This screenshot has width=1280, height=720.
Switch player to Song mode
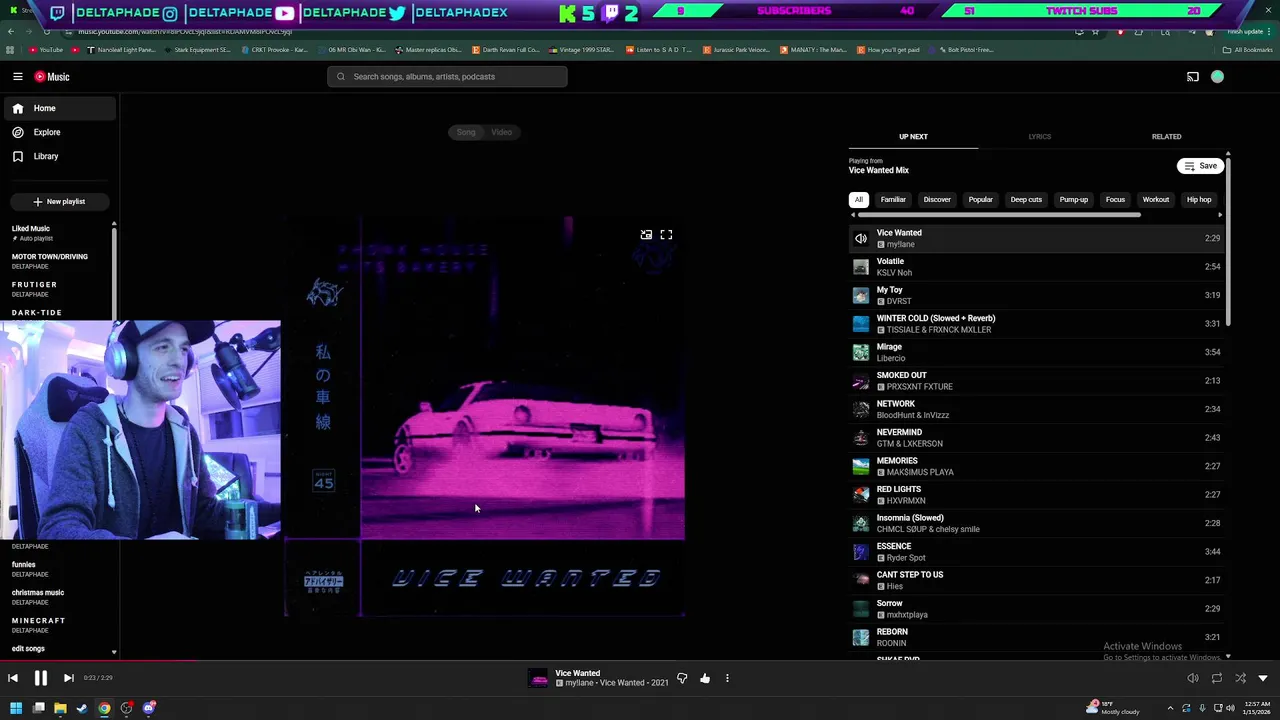466,132
